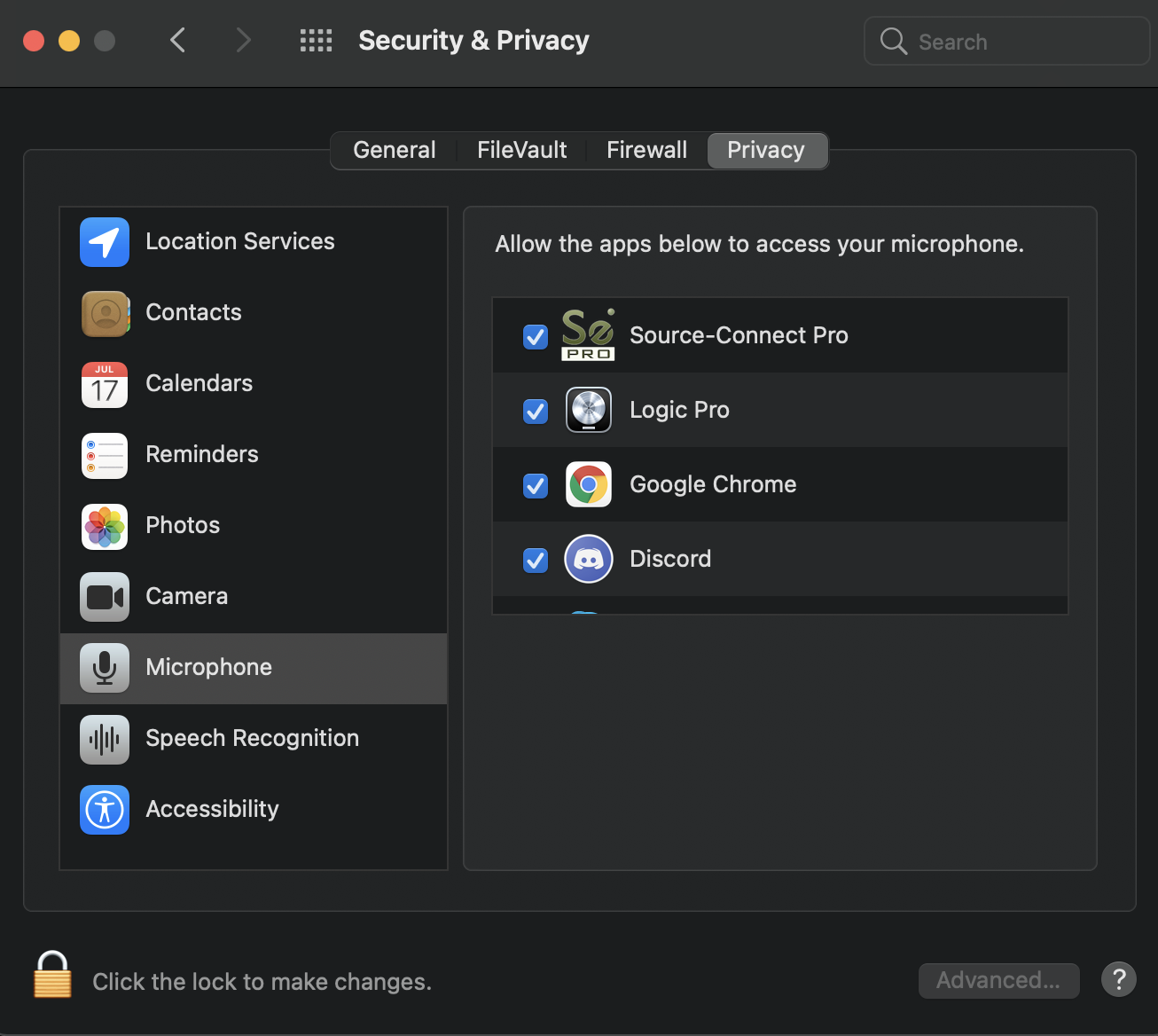Screen dimensions: 1158x1036
Task: Uncheck Source-Connect Pro microphone access
Action: [536, 337]
